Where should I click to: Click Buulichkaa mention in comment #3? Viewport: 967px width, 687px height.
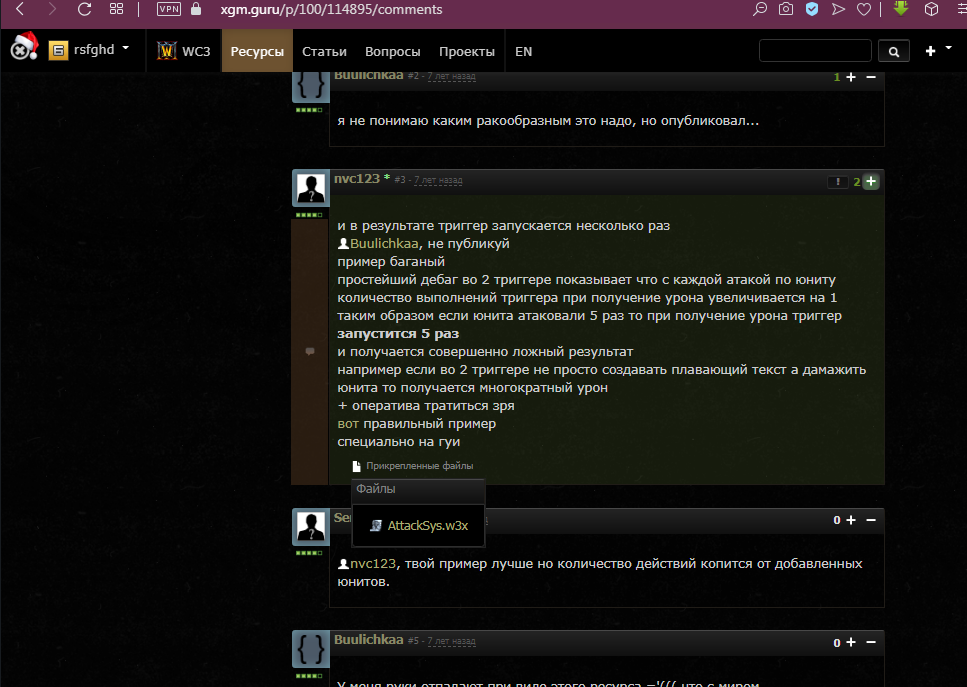pos(384,244)
